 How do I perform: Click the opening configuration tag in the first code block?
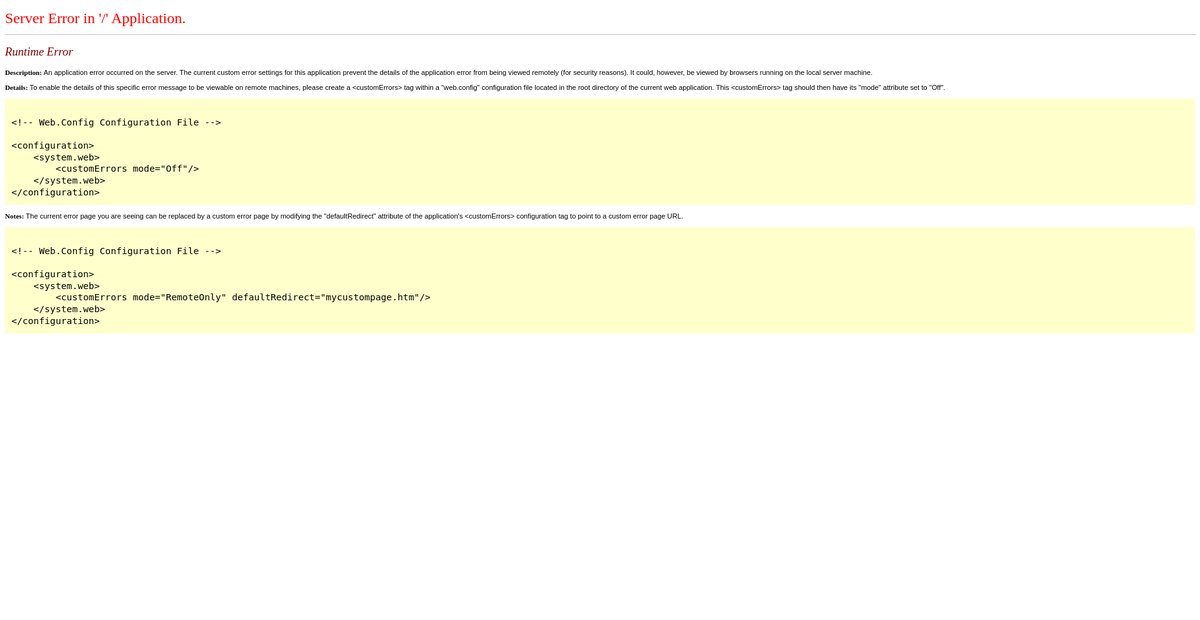53,145
